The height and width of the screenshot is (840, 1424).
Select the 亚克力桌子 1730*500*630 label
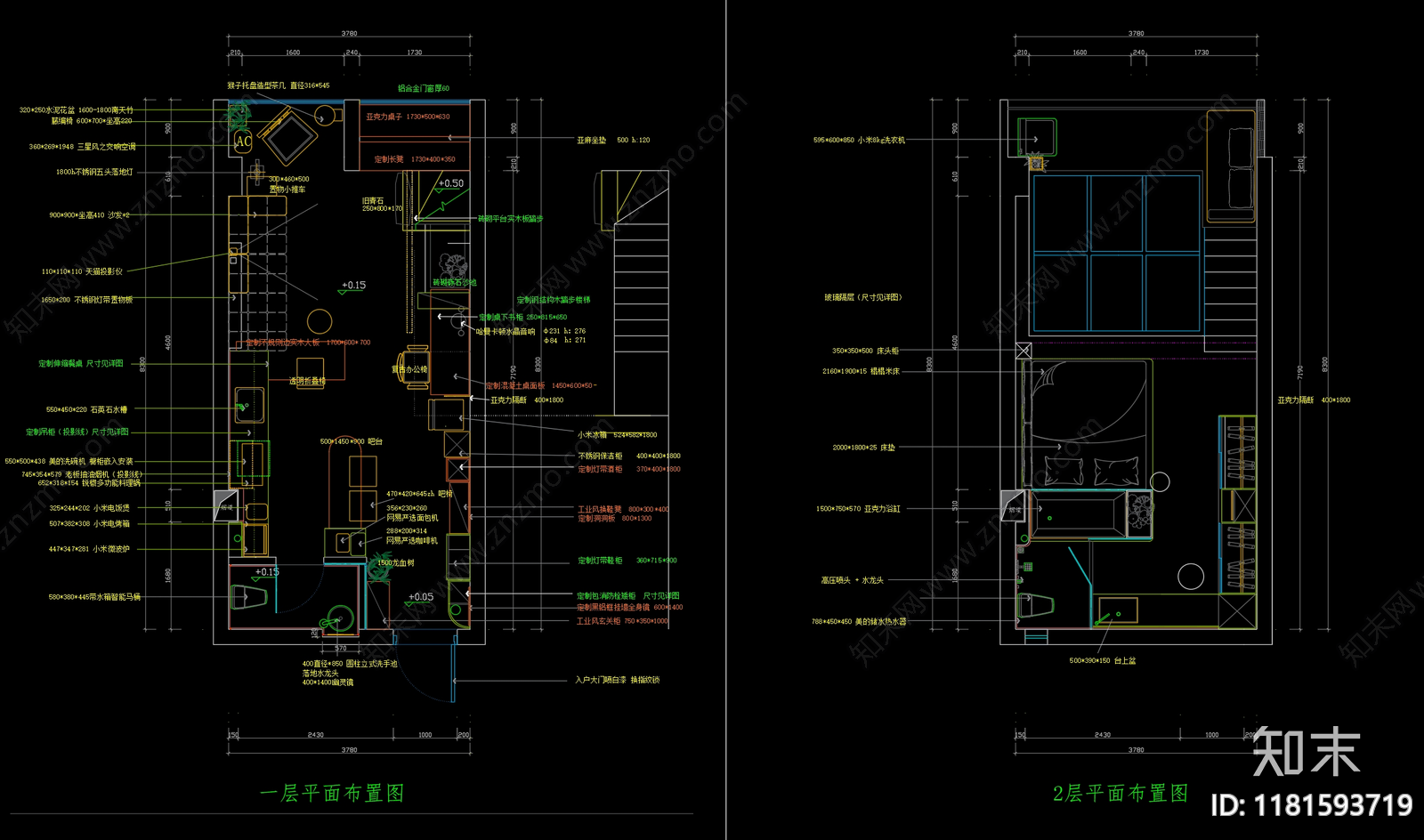[x=408, y=117]
